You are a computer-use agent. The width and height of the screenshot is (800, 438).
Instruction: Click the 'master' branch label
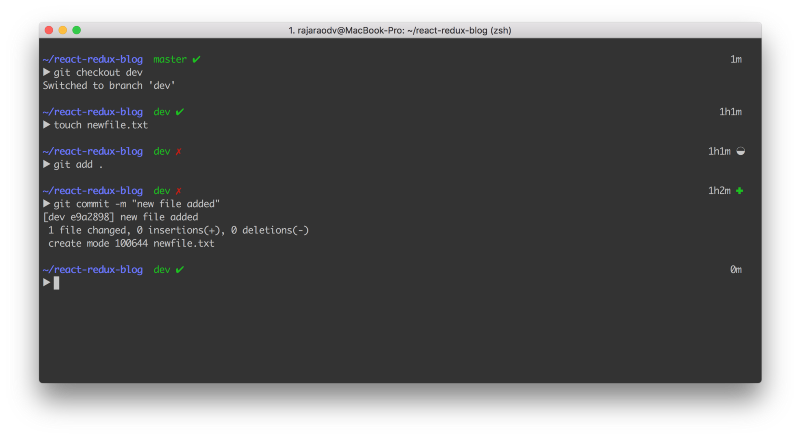[x=170, y=59]
